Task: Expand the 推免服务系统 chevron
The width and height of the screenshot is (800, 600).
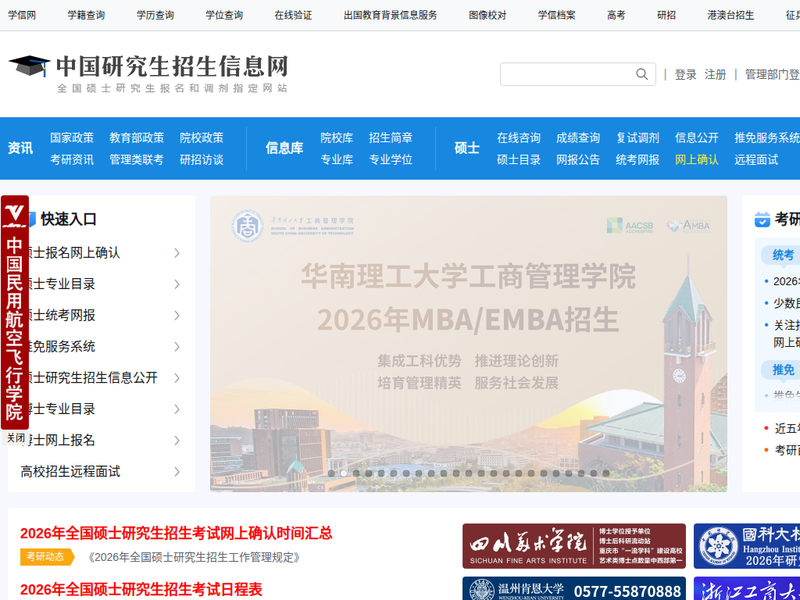Action: 177,347
